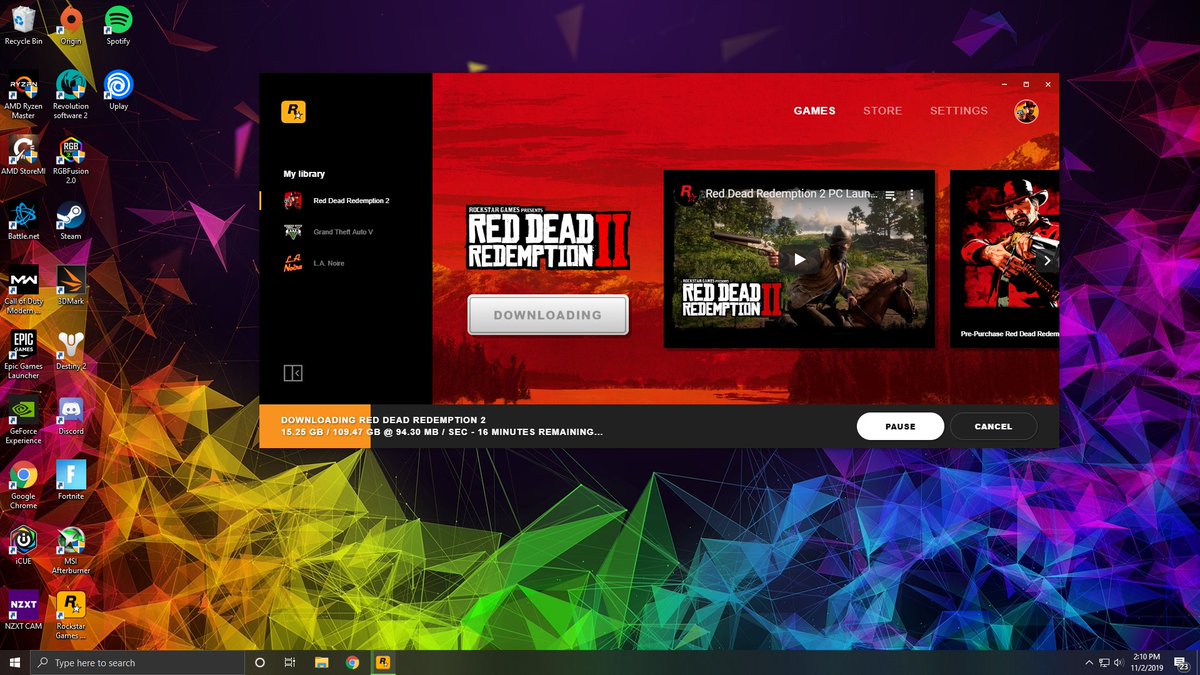
Task: Show hidden system tray icons
Action: coord(1089,662)
